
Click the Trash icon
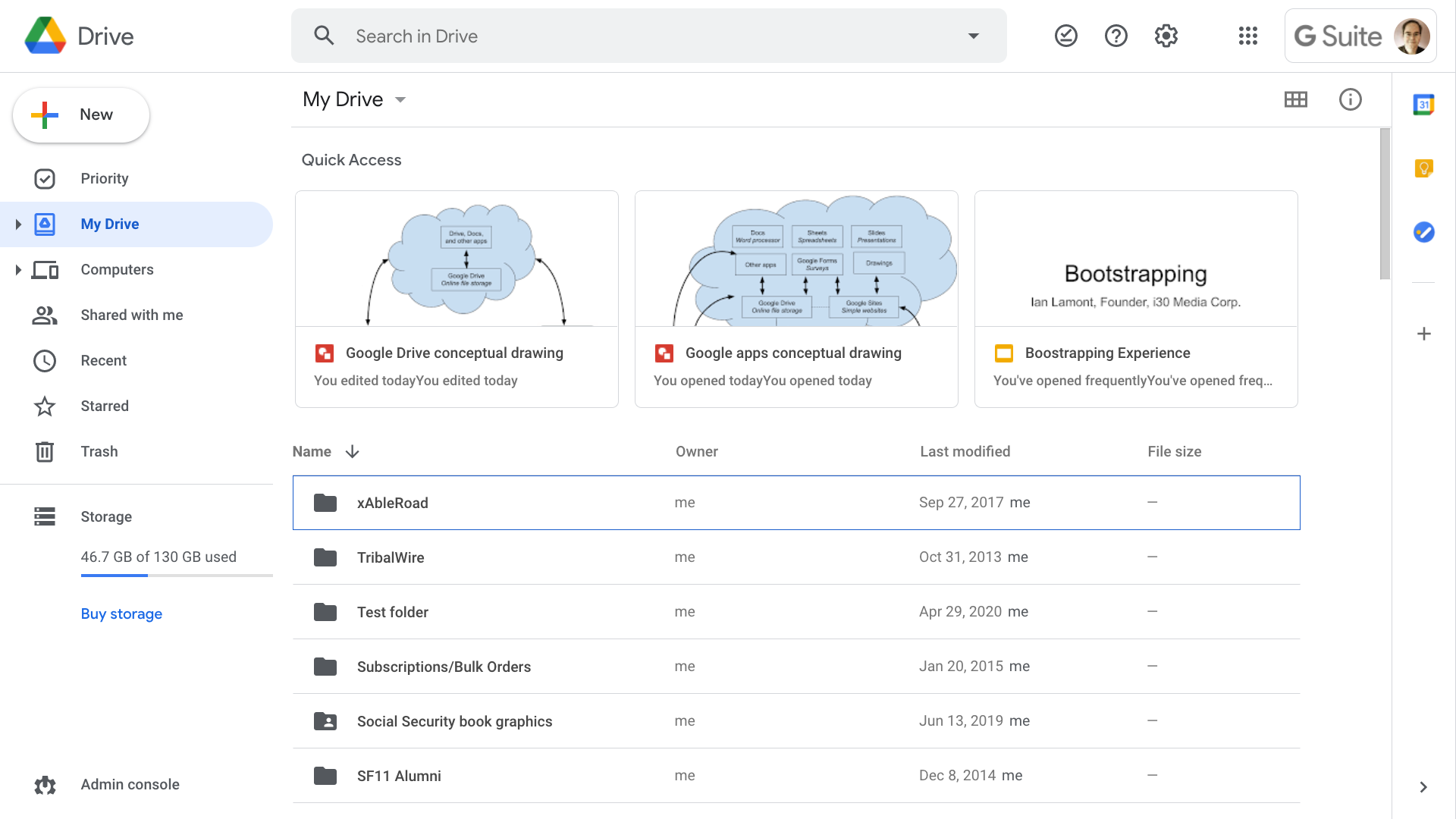click(x=44, y=451)
